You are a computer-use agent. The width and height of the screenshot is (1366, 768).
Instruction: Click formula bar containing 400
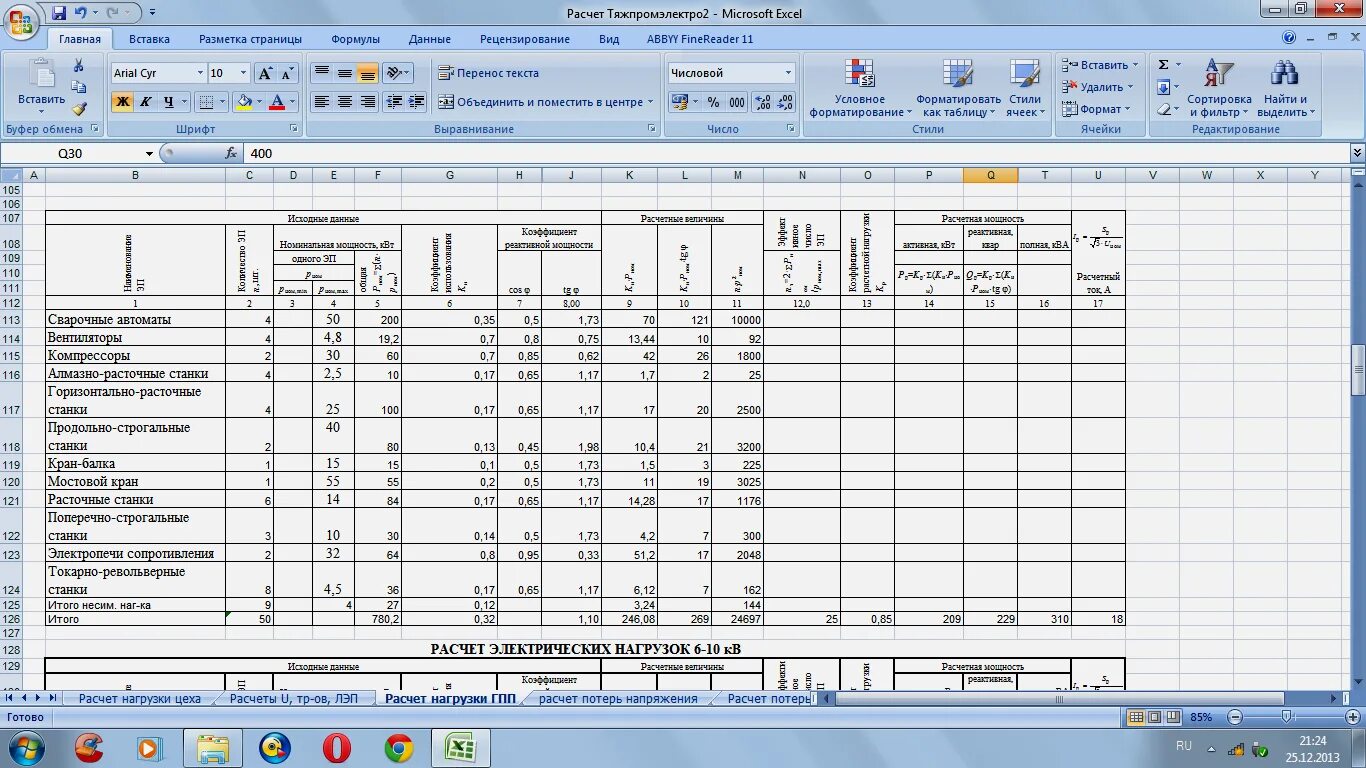(795, 154)
